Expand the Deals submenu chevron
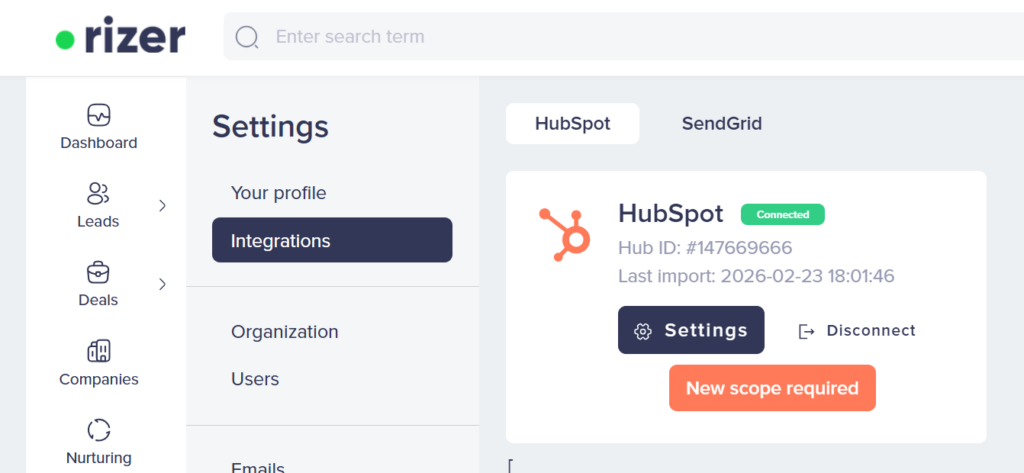 pos(163,284)
